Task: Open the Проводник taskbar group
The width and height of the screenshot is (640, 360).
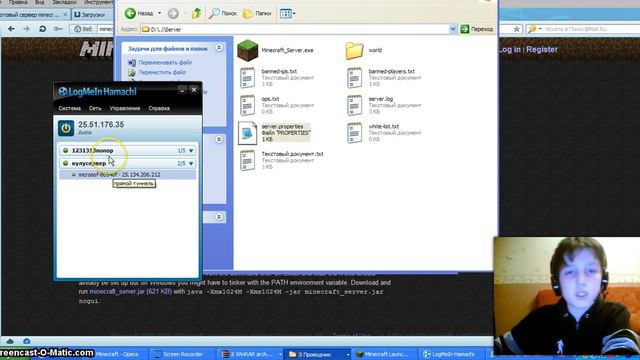Action: click(x=317, y=354)
